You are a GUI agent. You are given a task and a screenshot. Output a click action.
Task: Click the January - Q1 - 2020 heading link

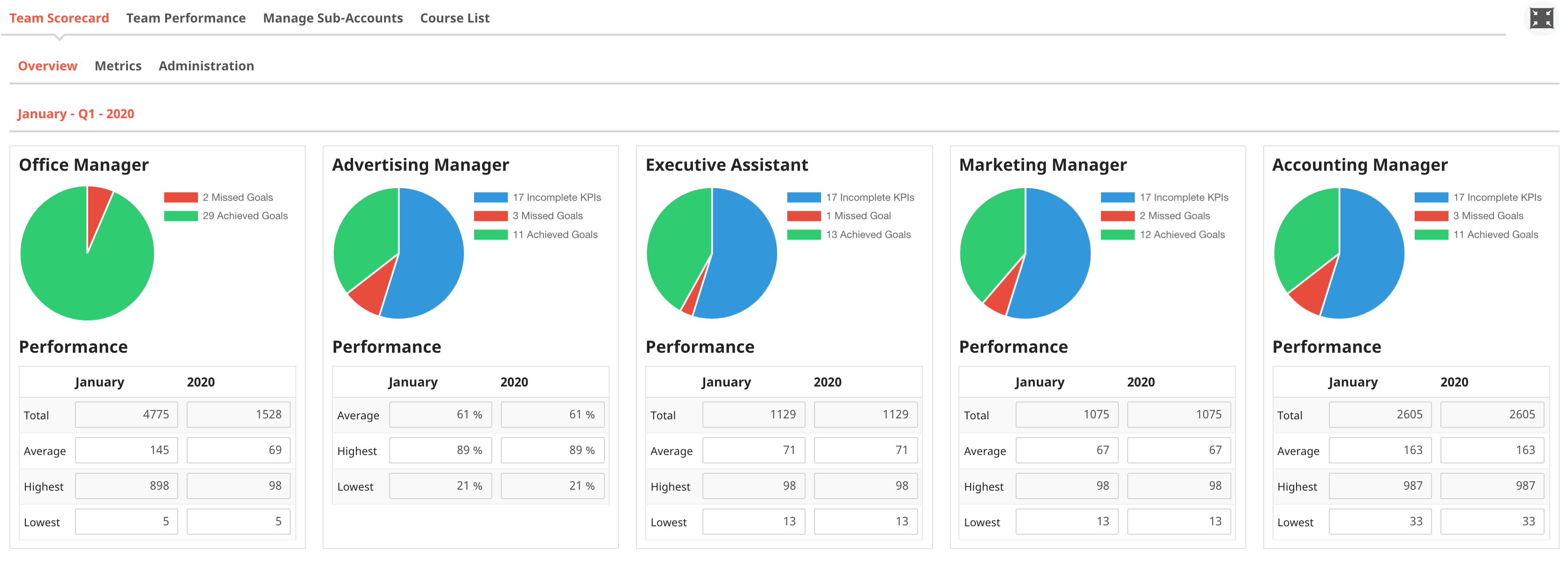coord(75,114)
